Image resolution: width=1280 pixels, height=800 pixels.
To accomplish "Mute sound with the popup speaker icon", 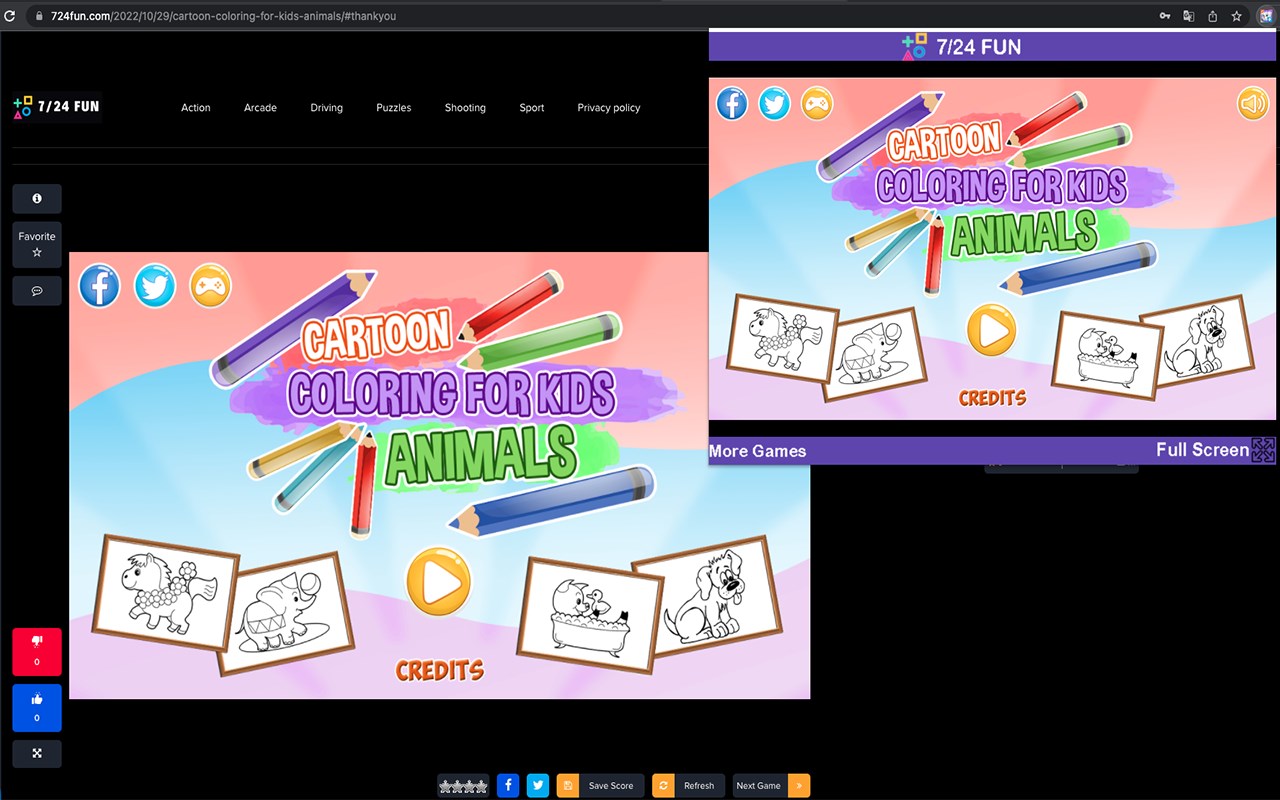I will [x=1253, y=103].
